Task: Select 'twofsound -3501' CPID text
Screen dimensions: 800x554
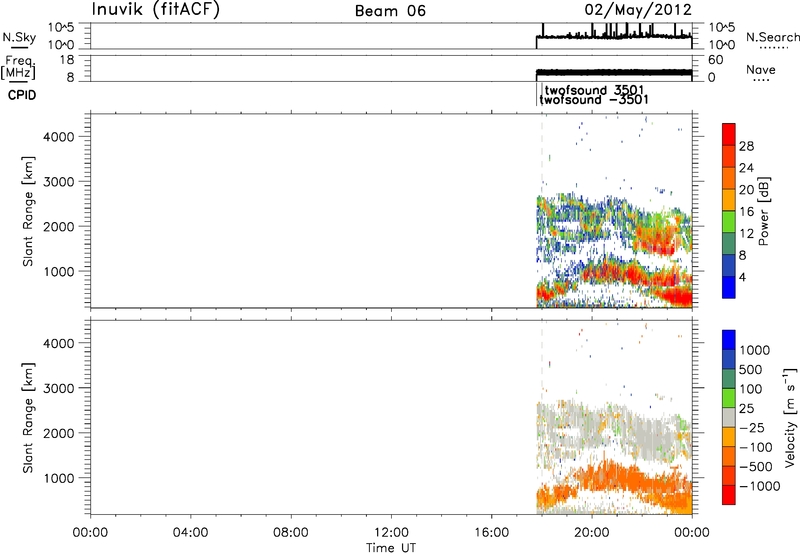Action: point(594,99)
